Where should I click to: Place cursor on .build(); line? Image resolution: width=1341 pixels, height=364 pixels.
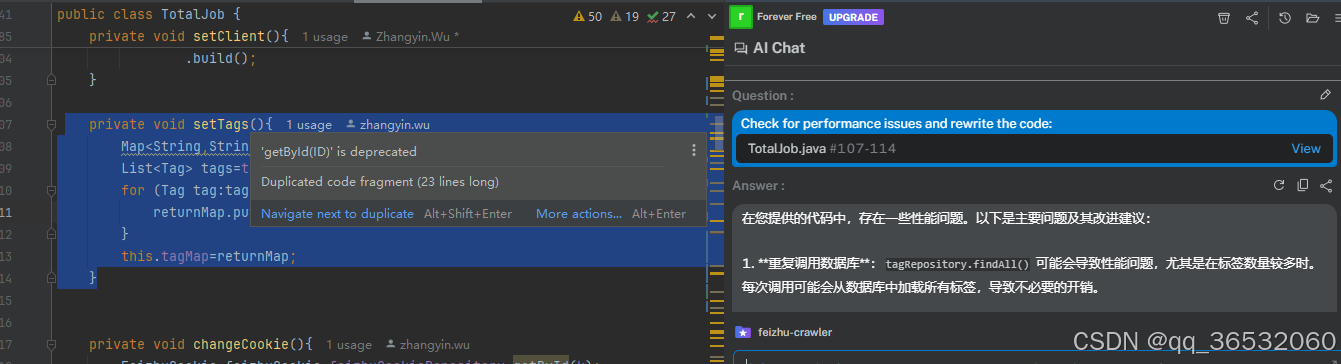(221, 58)
